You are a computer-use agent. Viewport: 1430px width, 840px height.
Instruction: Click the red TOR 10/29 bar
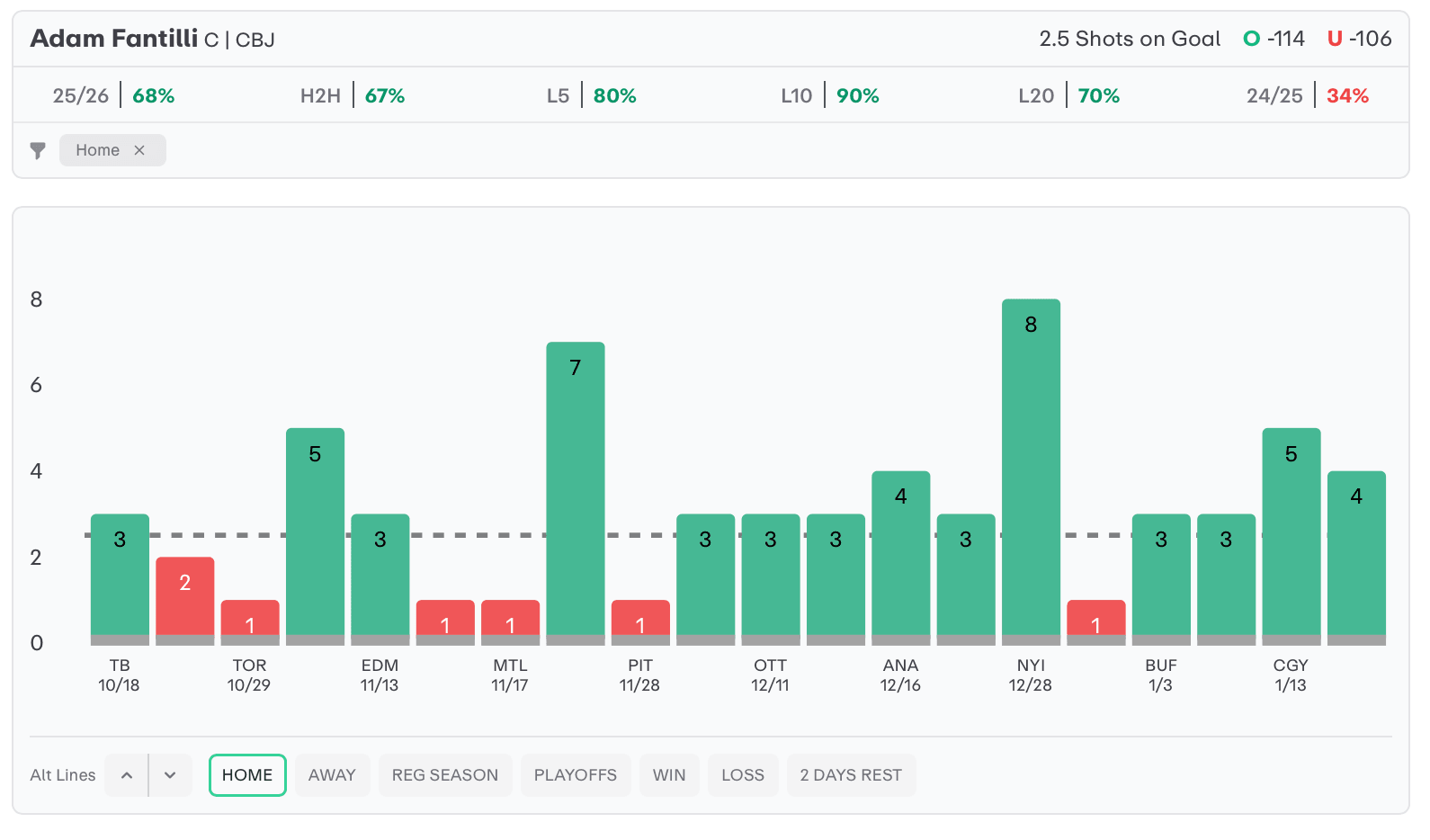click(250, 619)
